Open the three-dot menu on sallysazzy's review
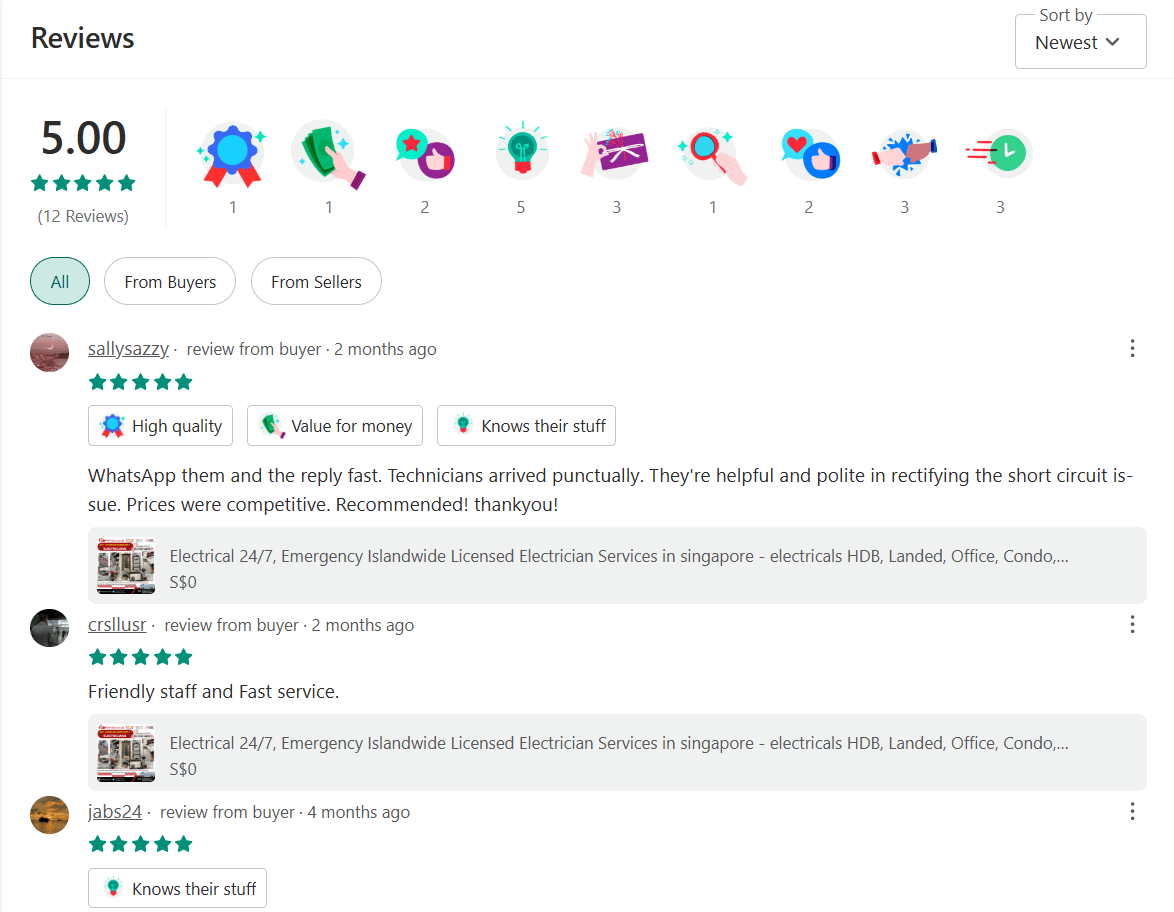This screenshot has width=1174, height=912. (x=1132, y=348)
